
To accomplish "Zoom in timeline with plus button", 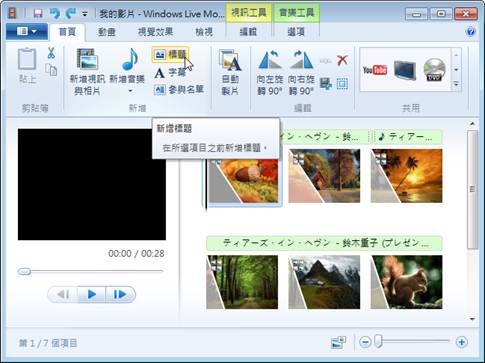I will coord(461,342).
